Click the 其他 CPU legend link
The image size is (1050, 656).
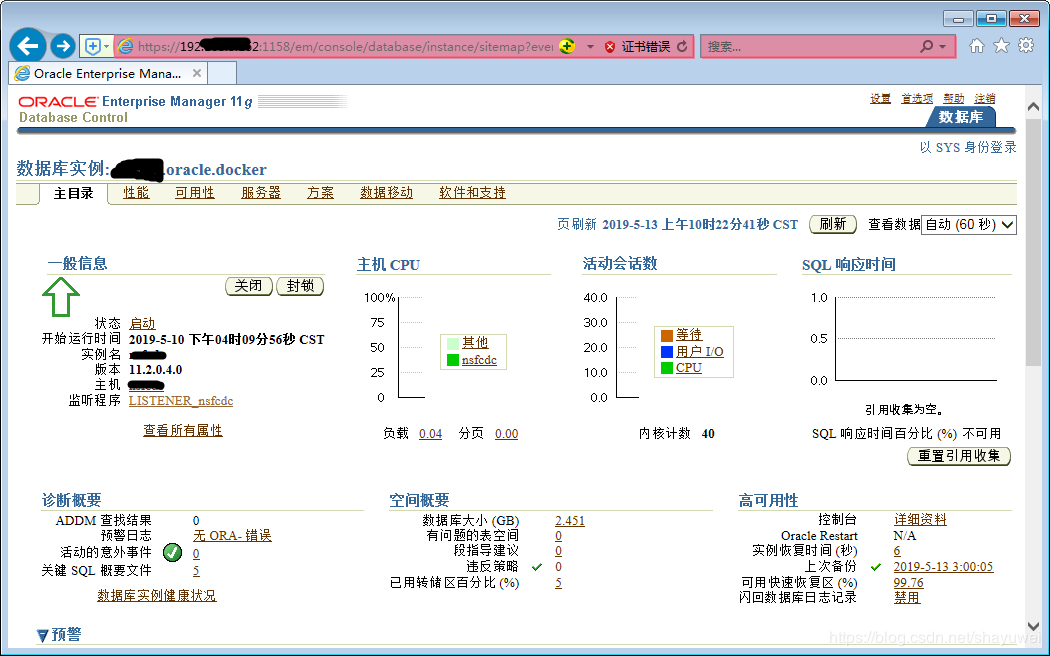coord(475,342)
